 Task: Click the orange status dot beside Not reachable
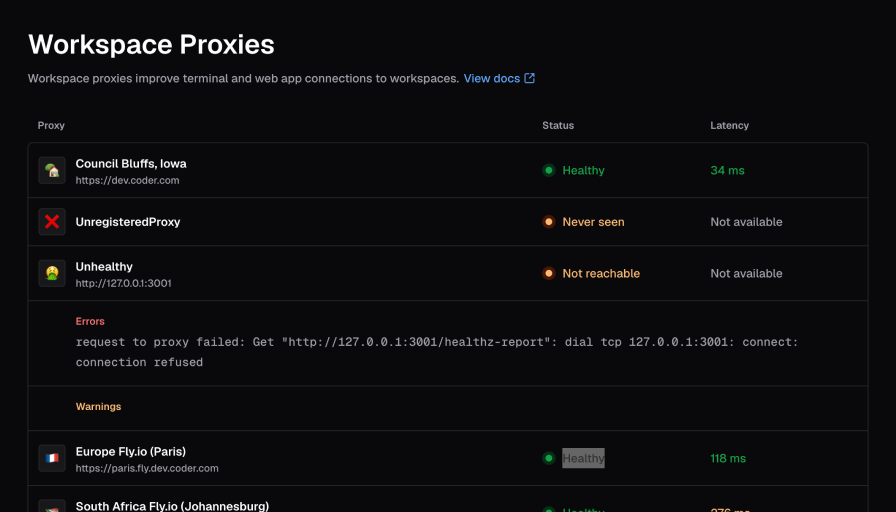549,273
